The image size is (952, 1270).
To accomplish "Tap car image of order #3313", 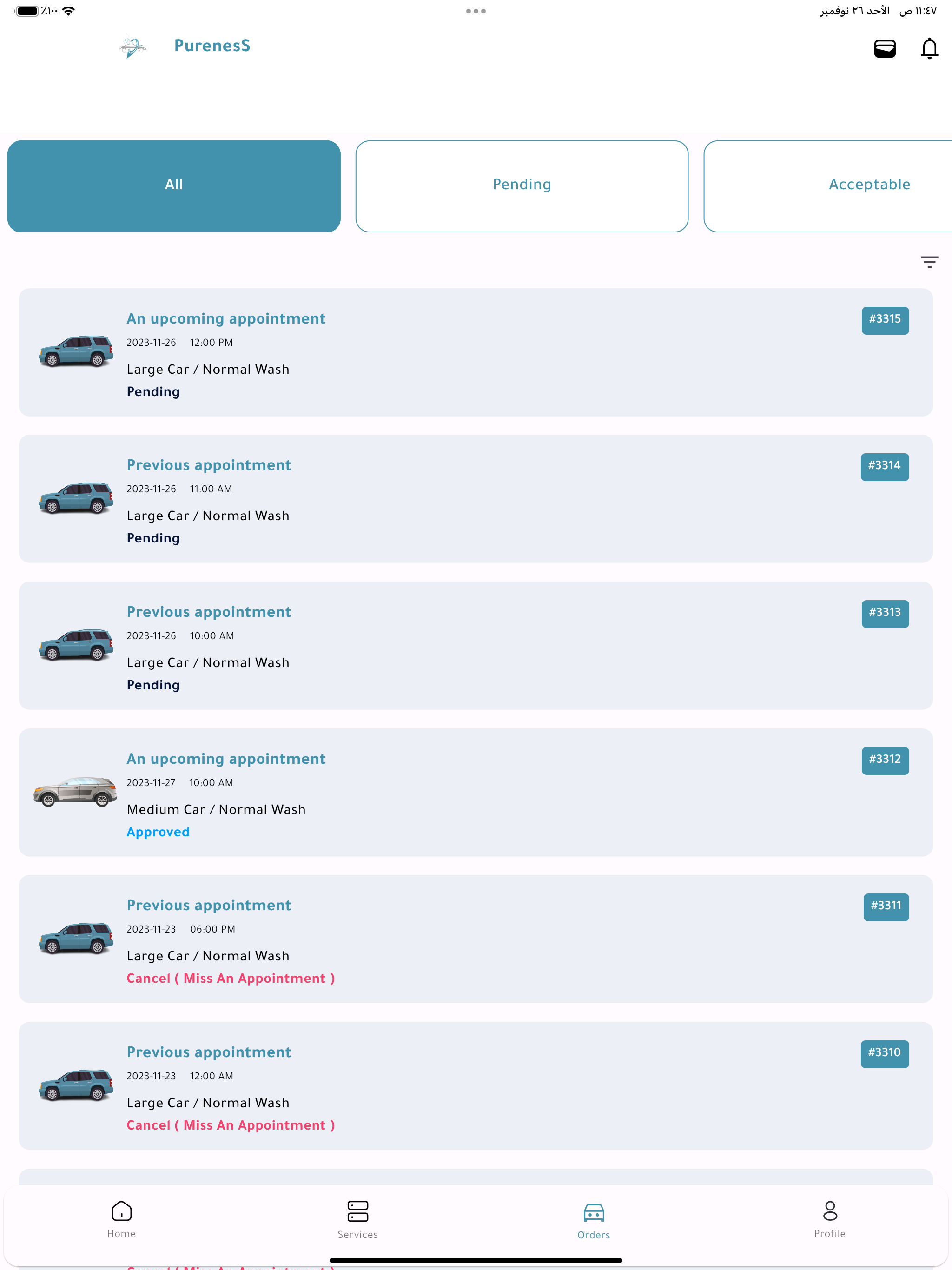I will coord(76,644).
